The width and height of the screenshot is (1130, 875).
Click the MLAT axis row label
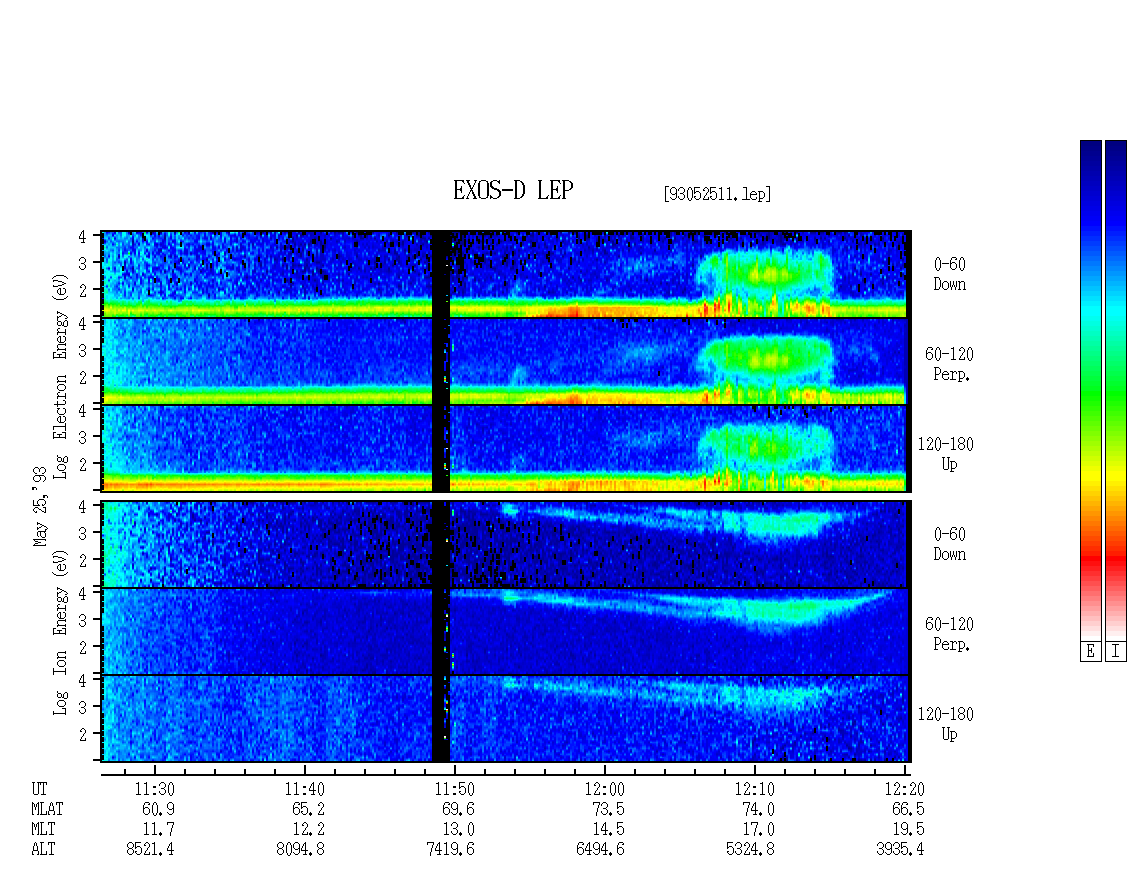tap(47, 809)
